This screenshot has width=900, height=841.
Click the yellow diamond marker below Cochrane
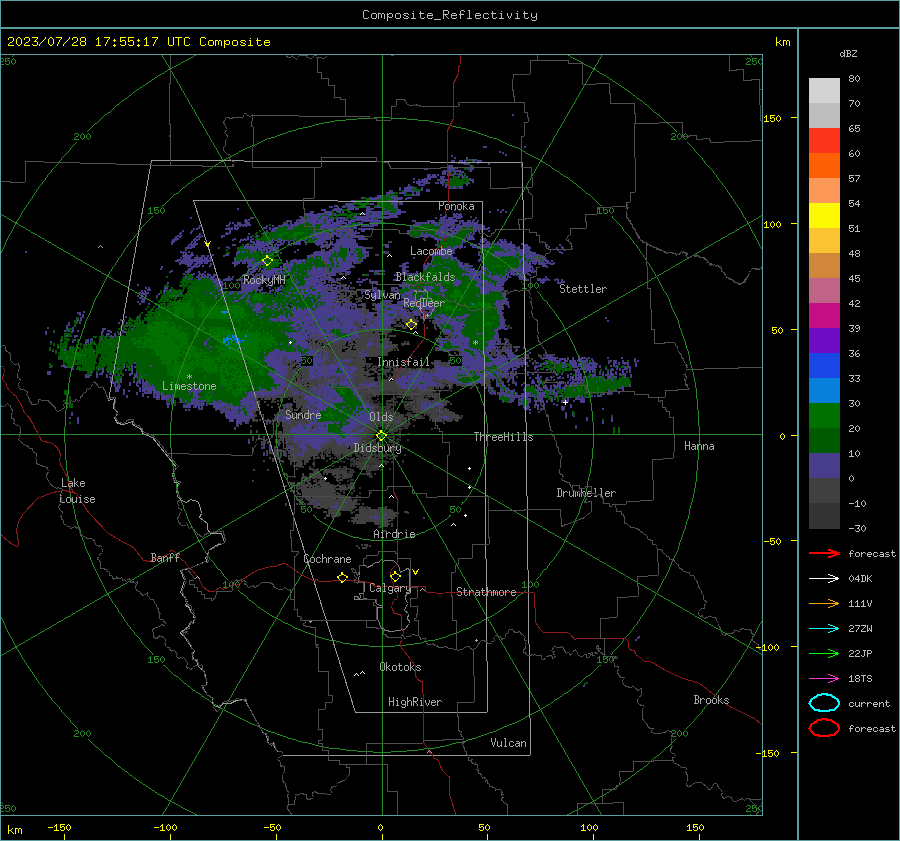[343, 577]
